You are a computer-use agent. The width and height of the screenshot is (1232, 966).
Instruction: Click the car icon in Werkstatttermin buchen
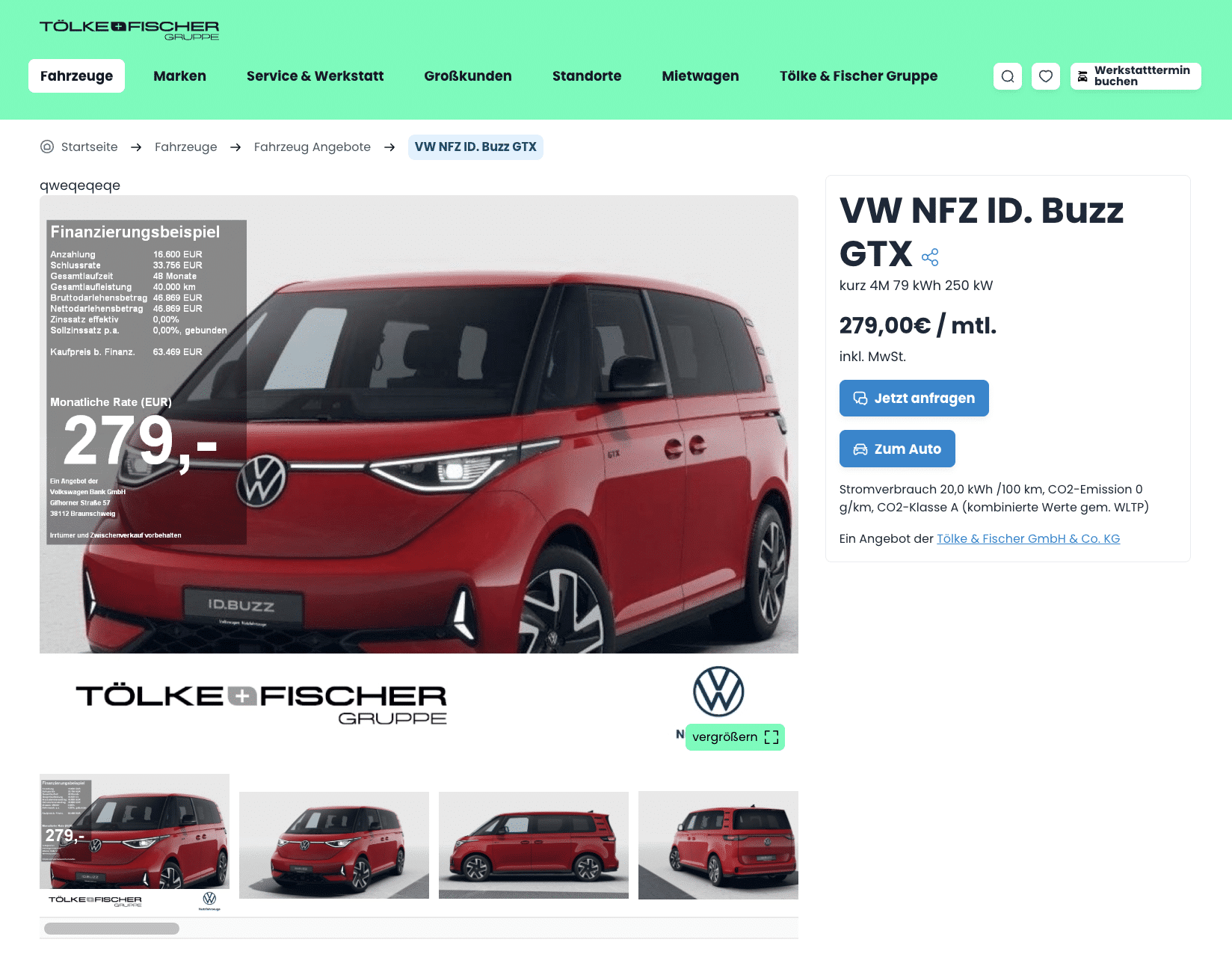(1082, 76)
